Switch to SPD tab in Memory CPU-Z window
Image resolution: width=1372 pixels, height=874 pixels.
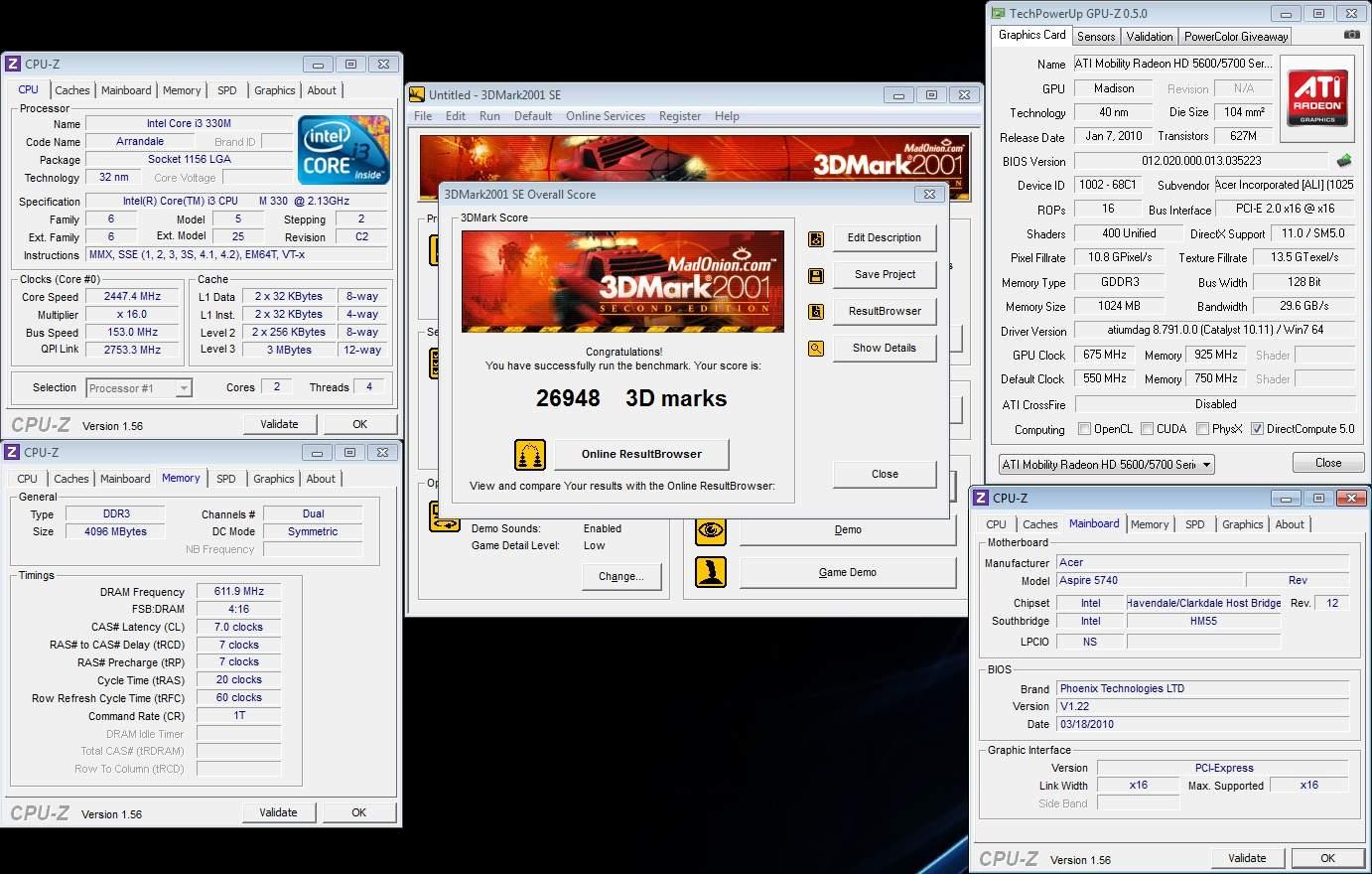click(x=226, y=479)
